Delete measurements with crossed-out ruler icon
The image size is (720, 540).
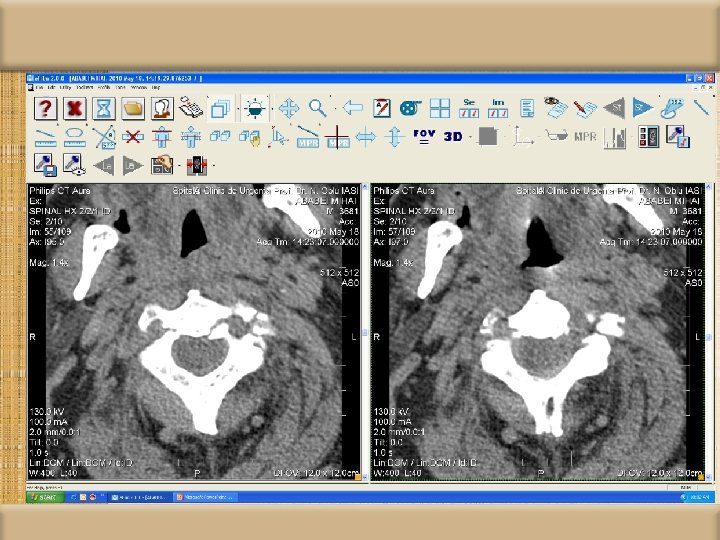coord(133,137)
